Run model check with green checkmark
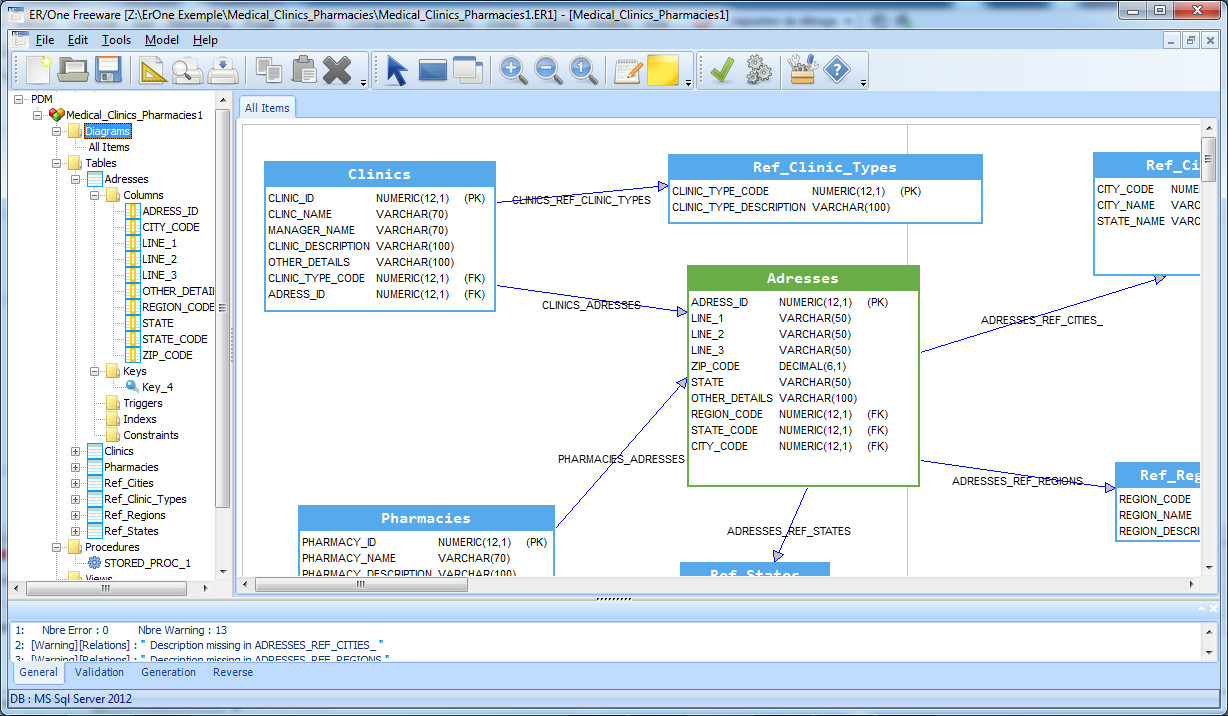 [x=722, y=70]
